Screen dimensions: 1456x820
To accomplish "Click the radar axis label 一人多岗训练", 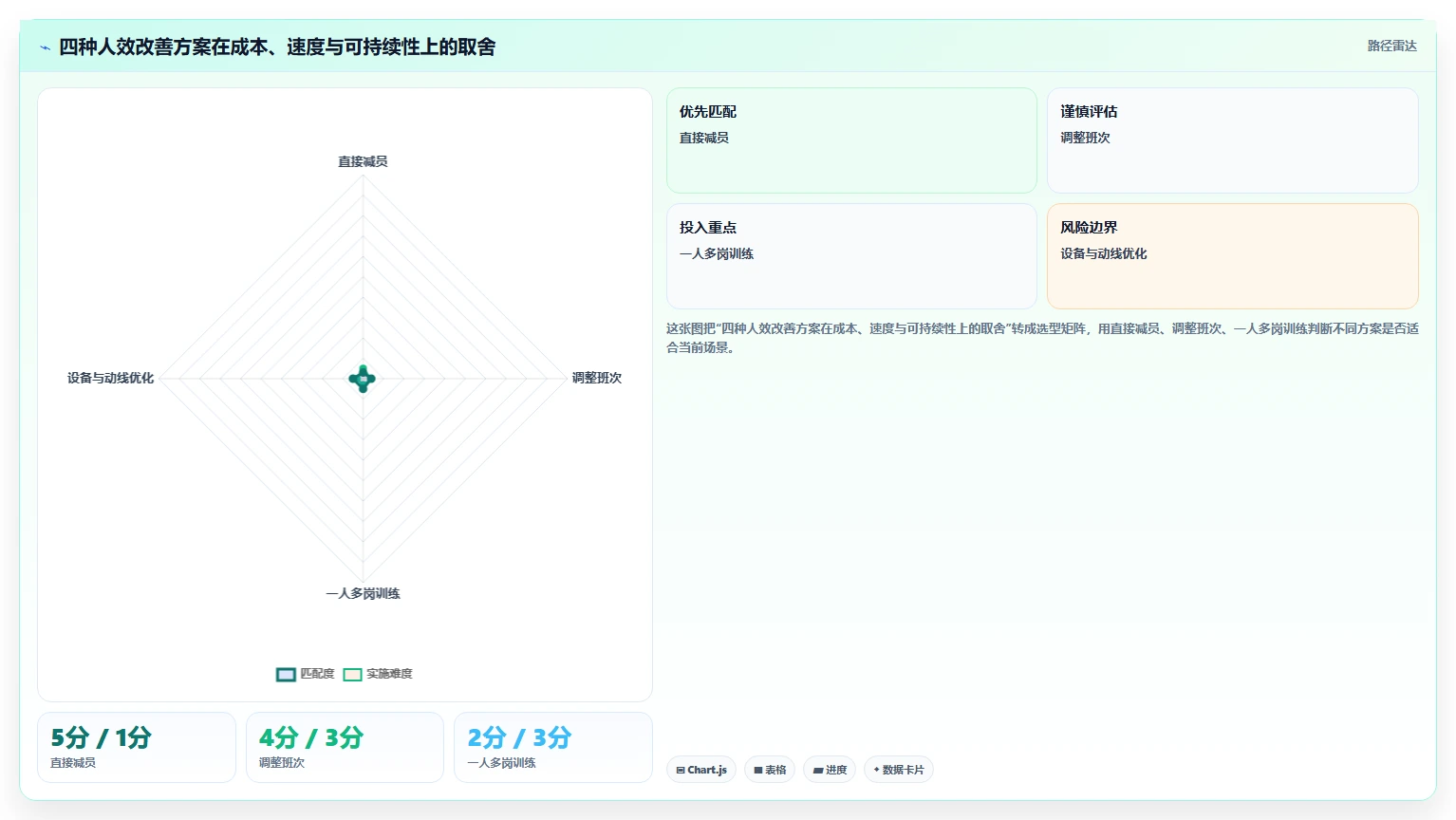I will (363, 593).
